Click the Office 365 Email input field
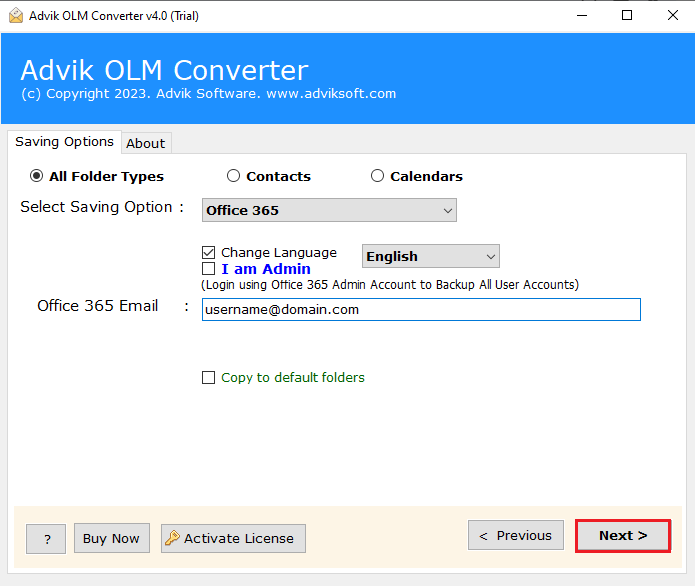The image size is (695, 586). (421, 309)
